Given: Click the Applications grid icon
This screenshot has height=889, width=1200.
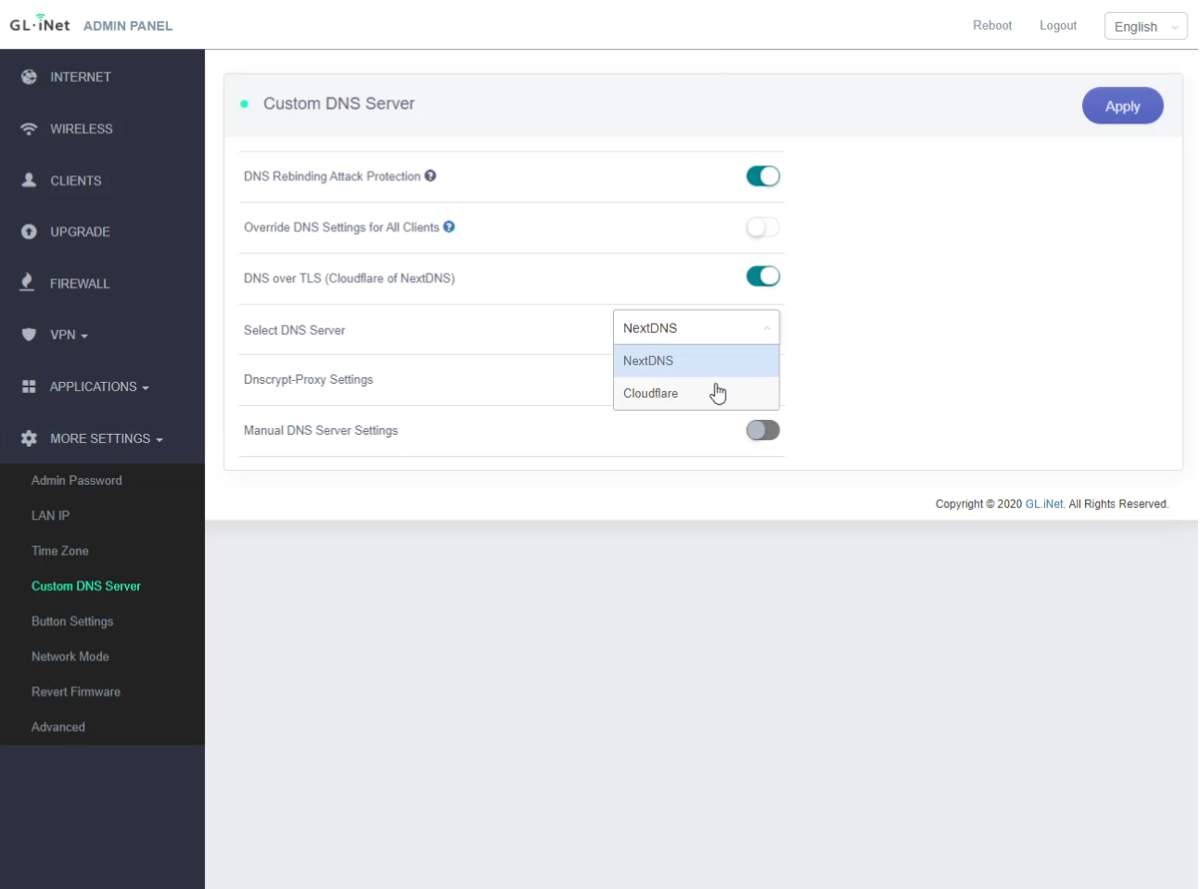Looking at the screenshot, I should 29,387.
